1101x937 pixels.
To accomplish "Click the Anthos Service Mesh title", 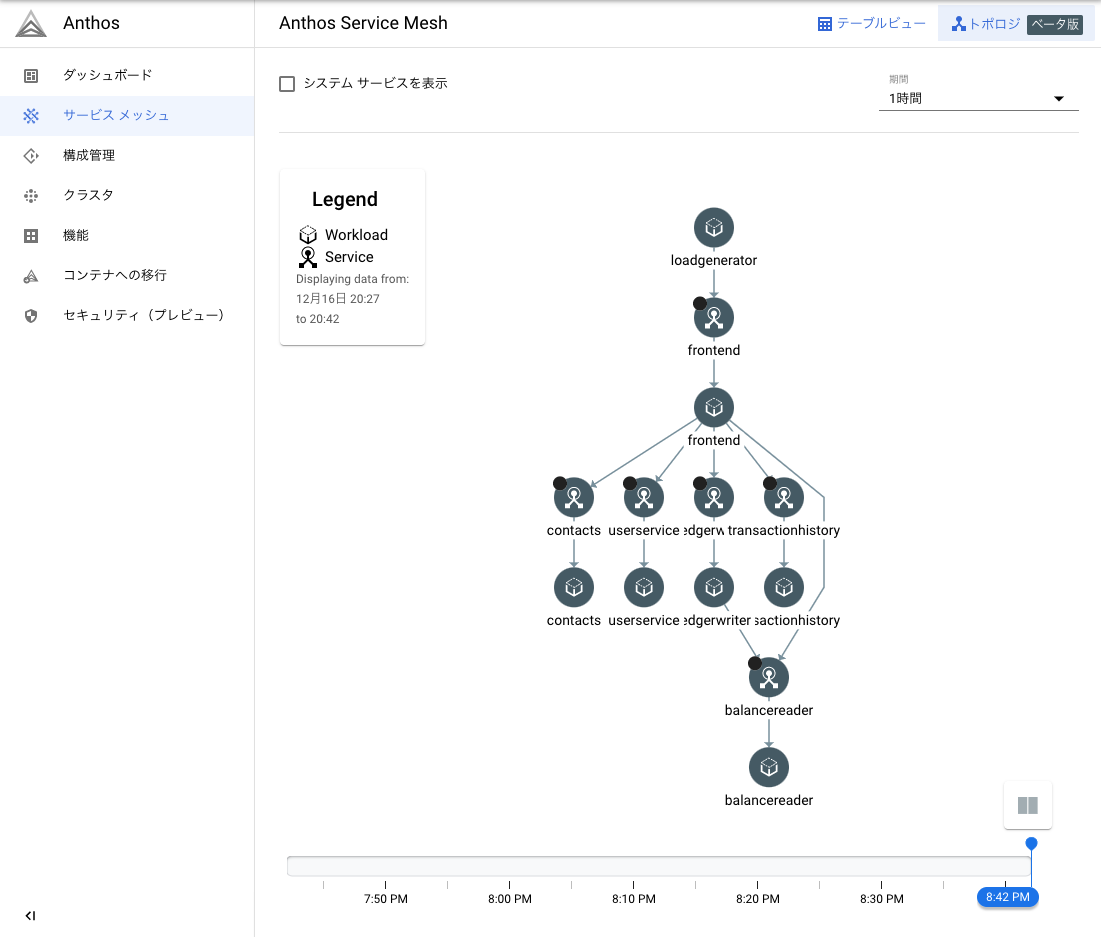I will click(x=363, y=23).
